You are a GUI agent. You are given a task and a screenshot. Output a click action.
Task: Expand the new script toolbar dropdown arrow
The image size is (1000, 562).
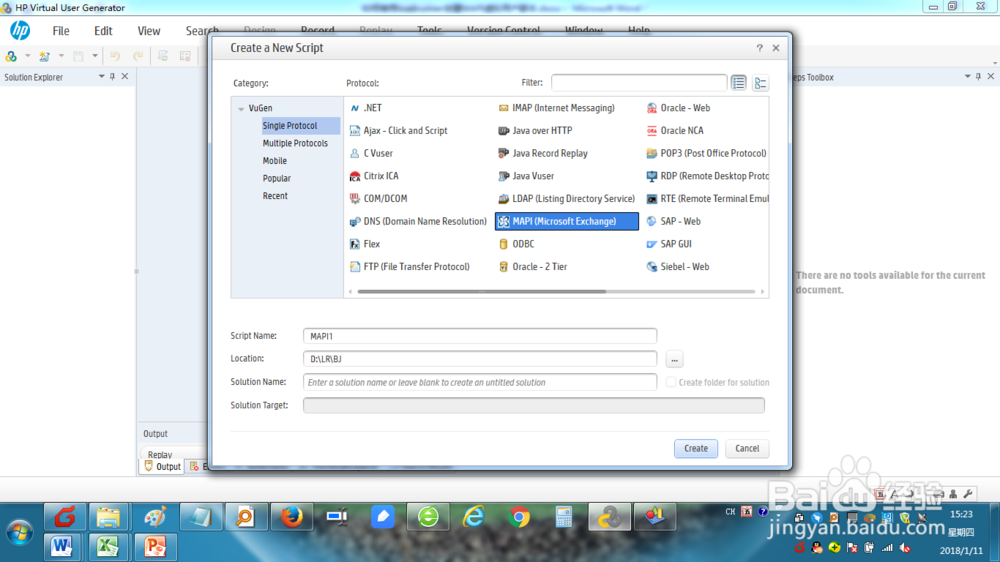(27, 56)
